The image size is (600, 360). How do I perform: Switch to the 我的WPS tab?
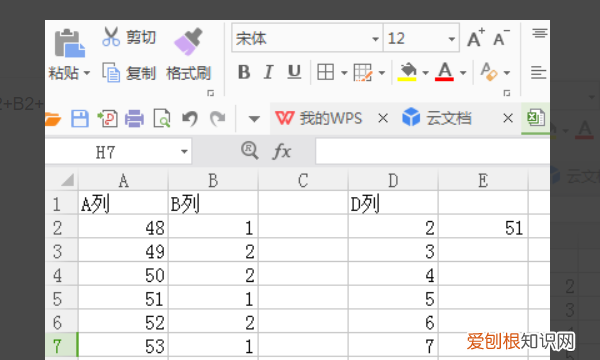click(x=318, y=118)
